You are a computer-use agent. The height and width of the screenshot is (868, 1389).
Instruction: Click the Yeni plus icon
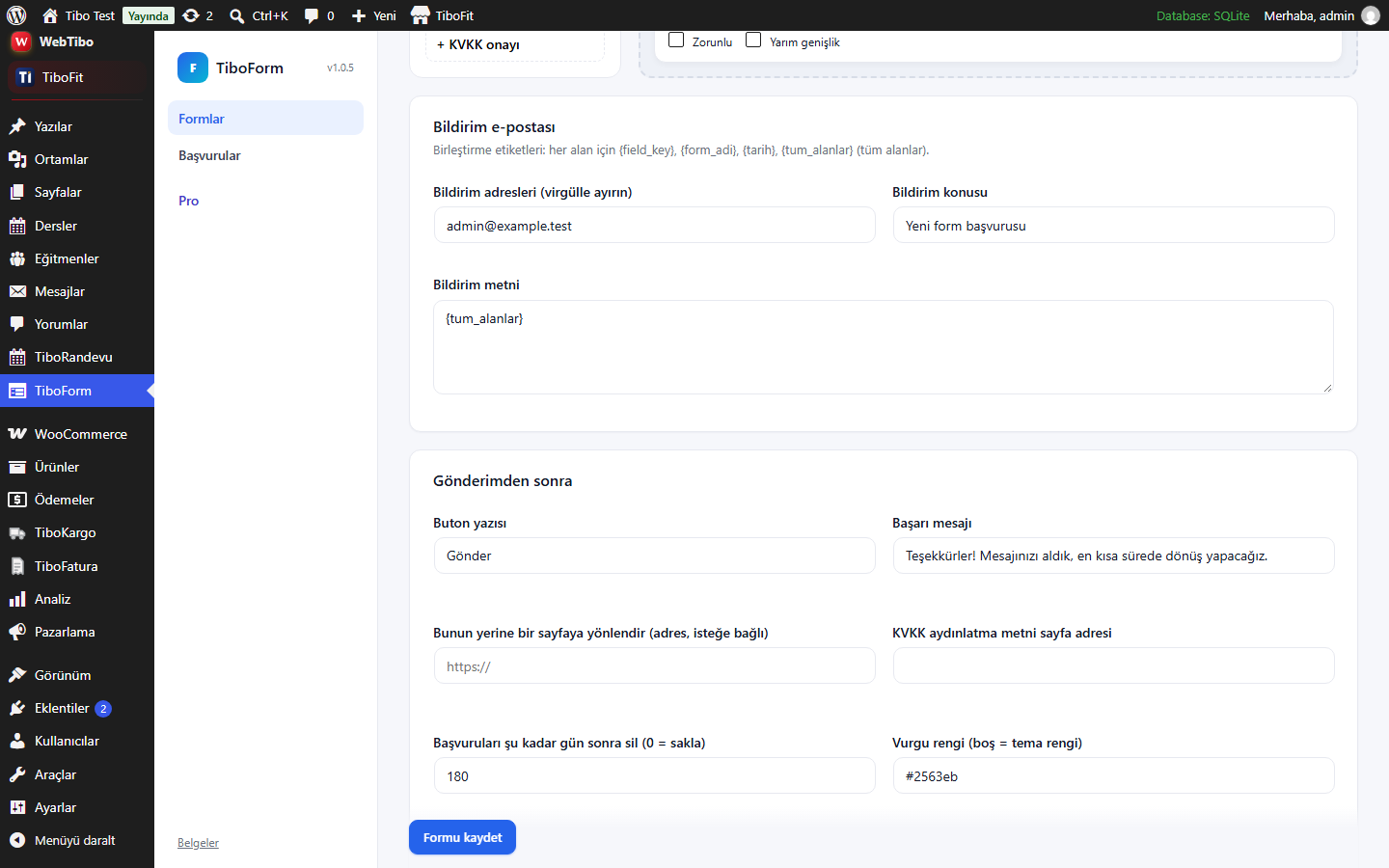(359, 15)
